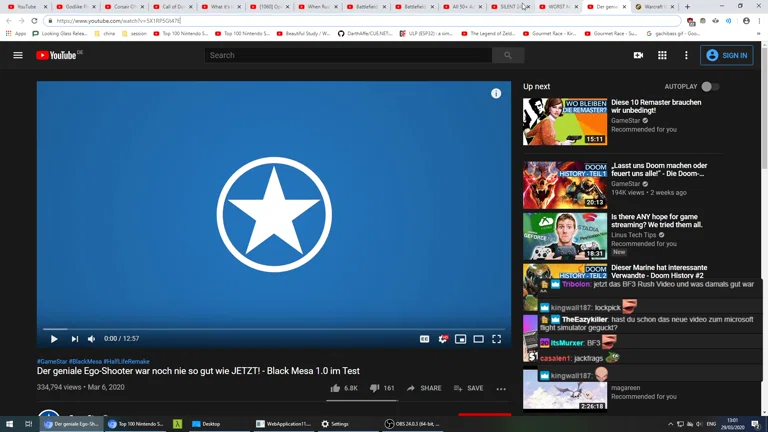Open the #HalfLifeRemake hashtag link
This screenshot has width=768, height=432.
pos(126,361)
